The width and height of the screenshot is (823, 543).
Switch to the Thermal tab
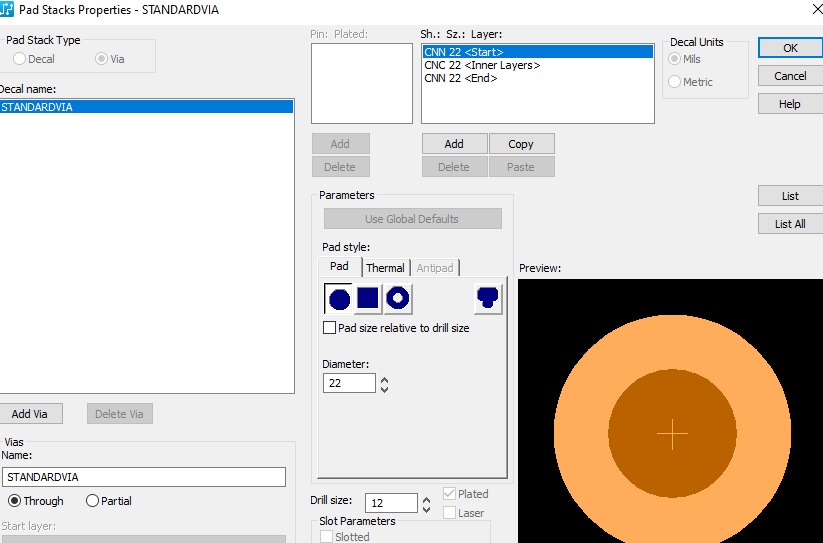[x=385, y=268]
